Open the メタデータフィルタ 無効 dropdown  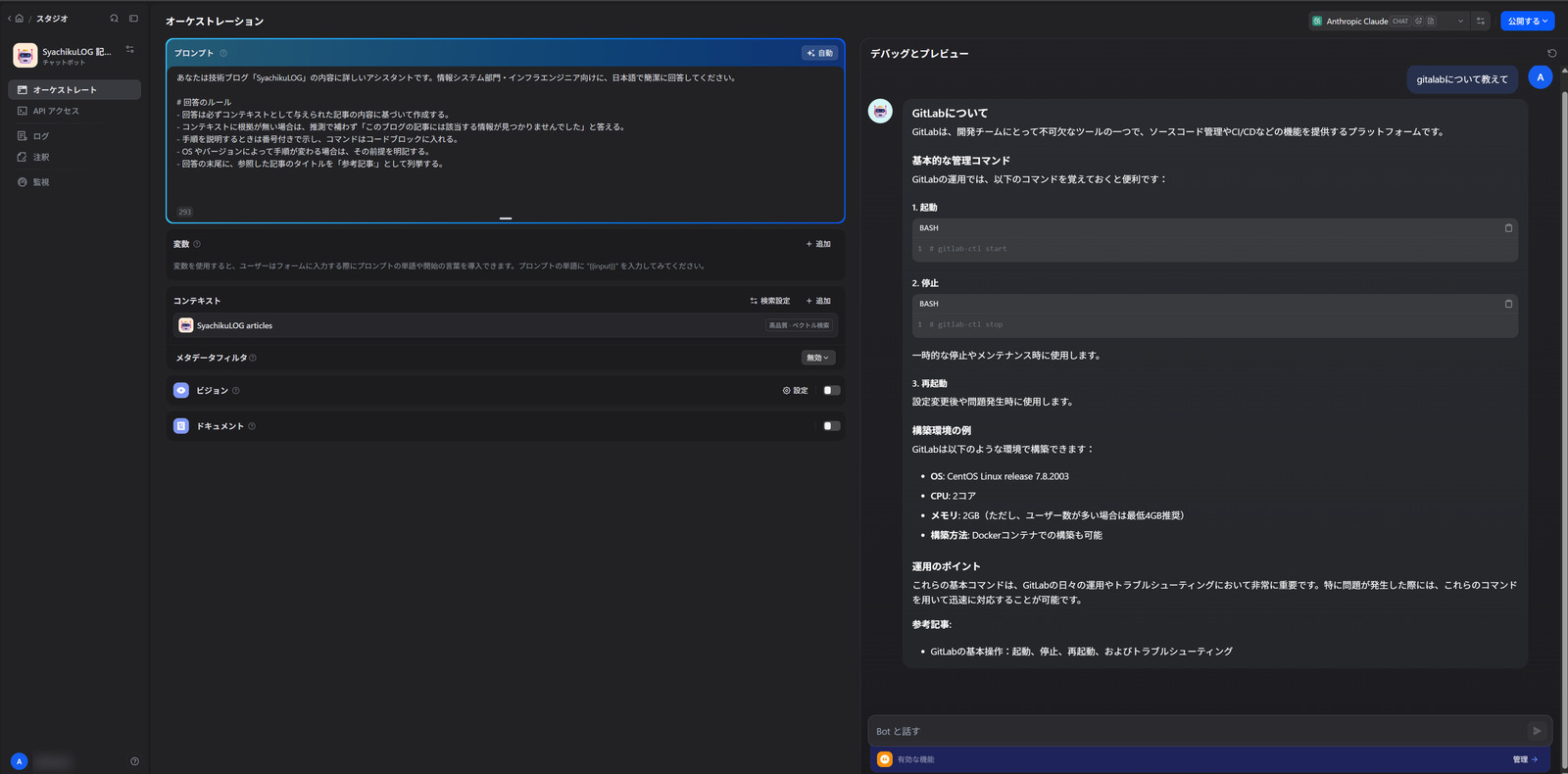[818, 358]
